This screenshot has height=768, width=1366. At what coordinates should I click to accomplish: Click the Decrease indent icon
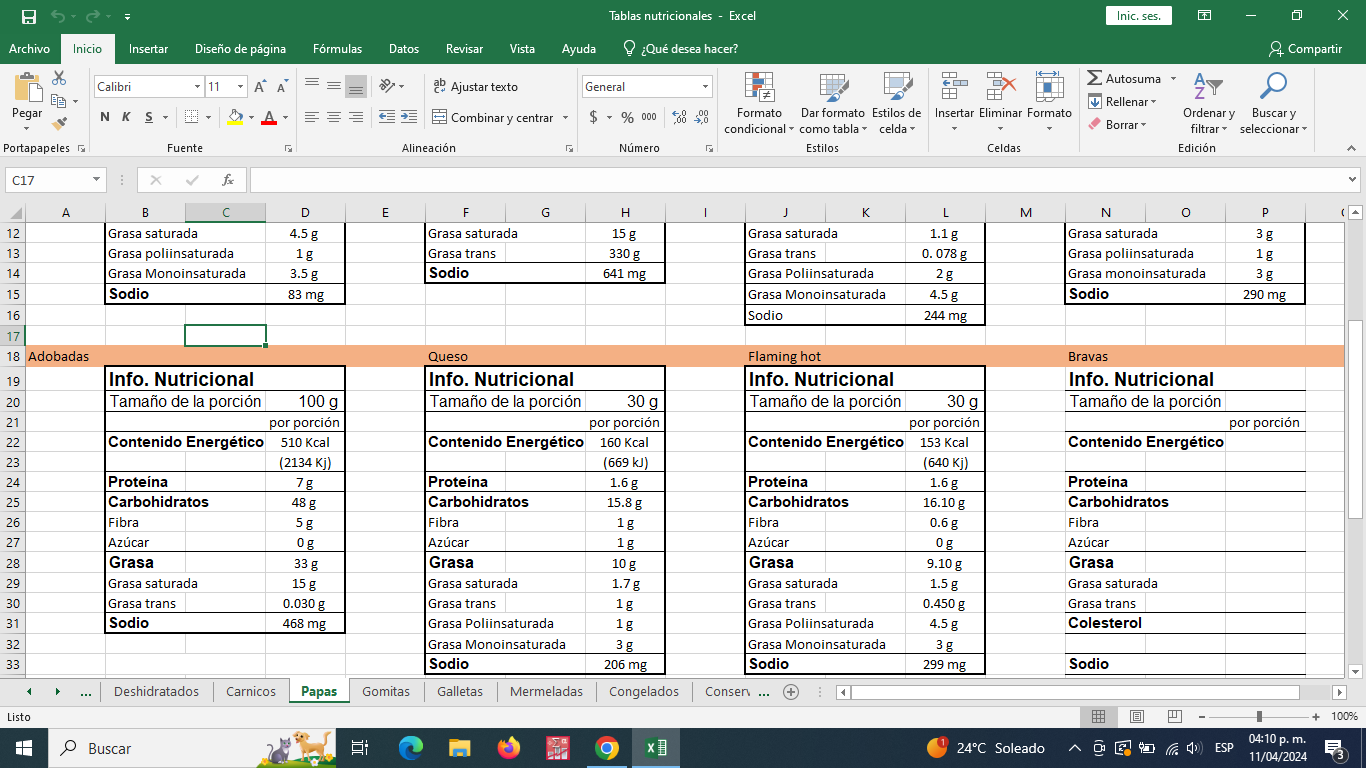[x=386, y=117]
